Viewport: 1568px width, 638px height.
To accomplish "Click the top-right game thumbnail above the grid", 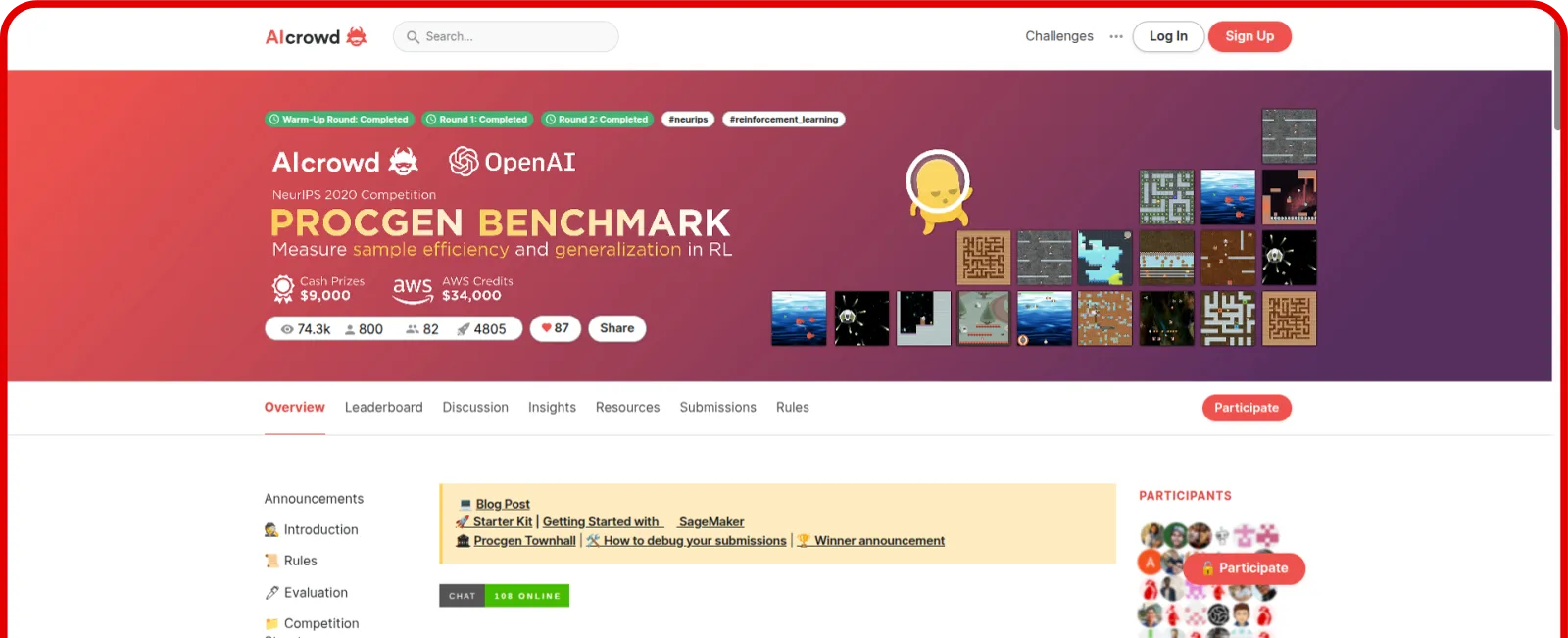I will tap(1289, 135).
